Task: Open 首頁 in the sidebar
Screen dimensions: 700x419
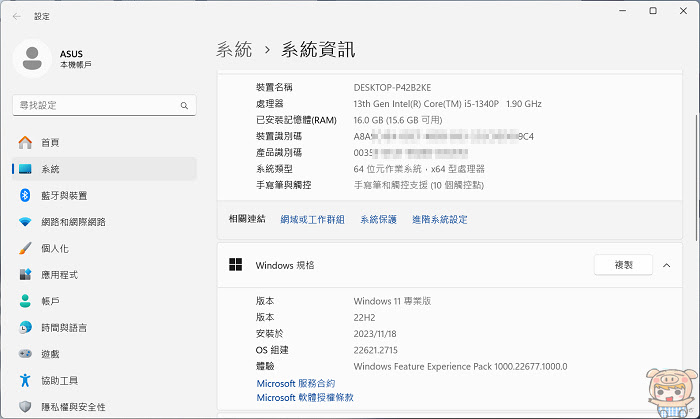Action: (x=104, y=142)
